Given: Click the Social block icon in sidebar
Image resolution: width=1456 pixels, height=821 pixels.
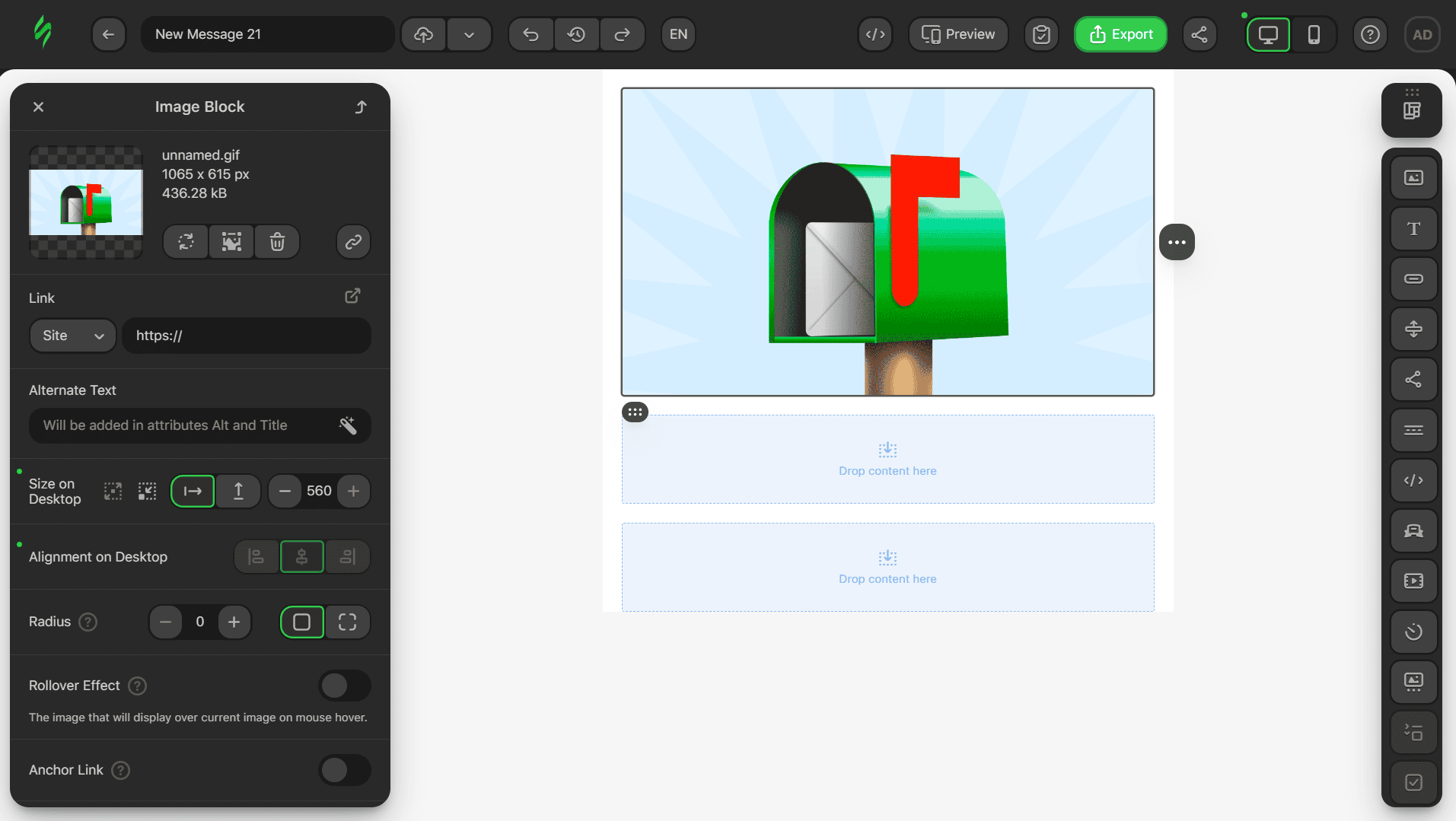Looking at the screenshot, I should point(1413,379).
